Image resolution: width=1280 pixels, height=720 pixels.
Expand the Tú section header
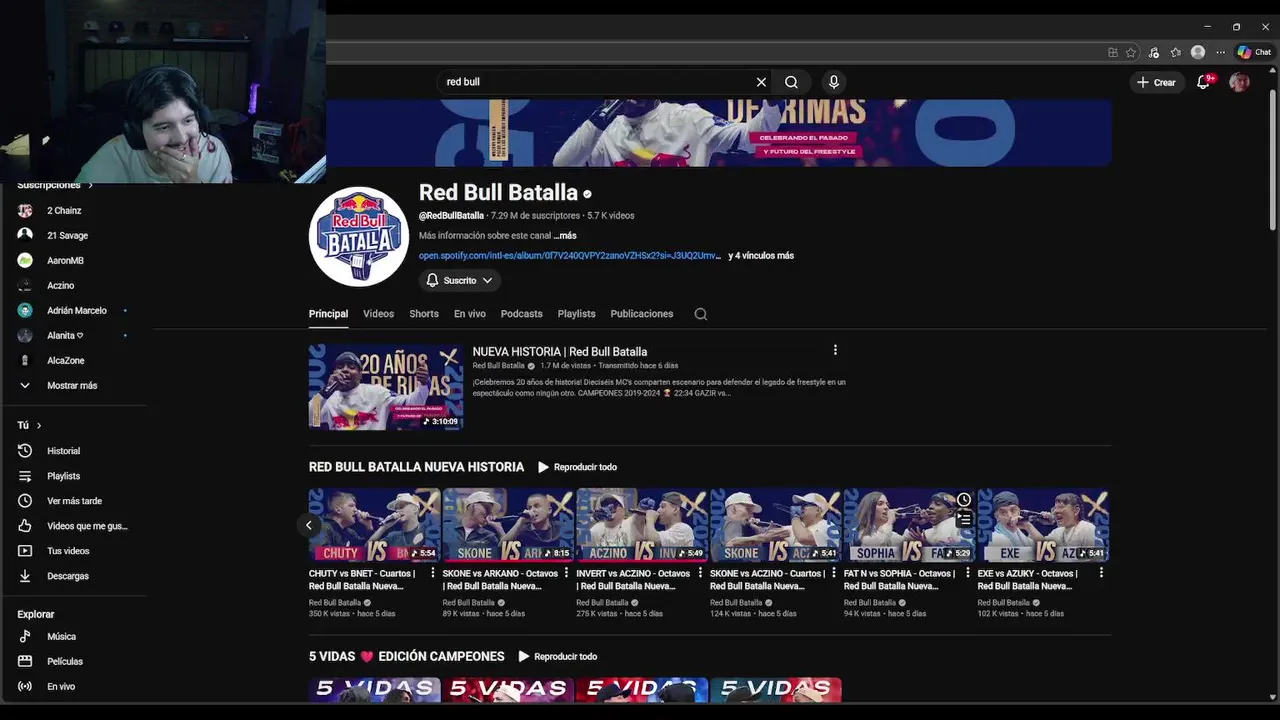click(x=29, y=425)
